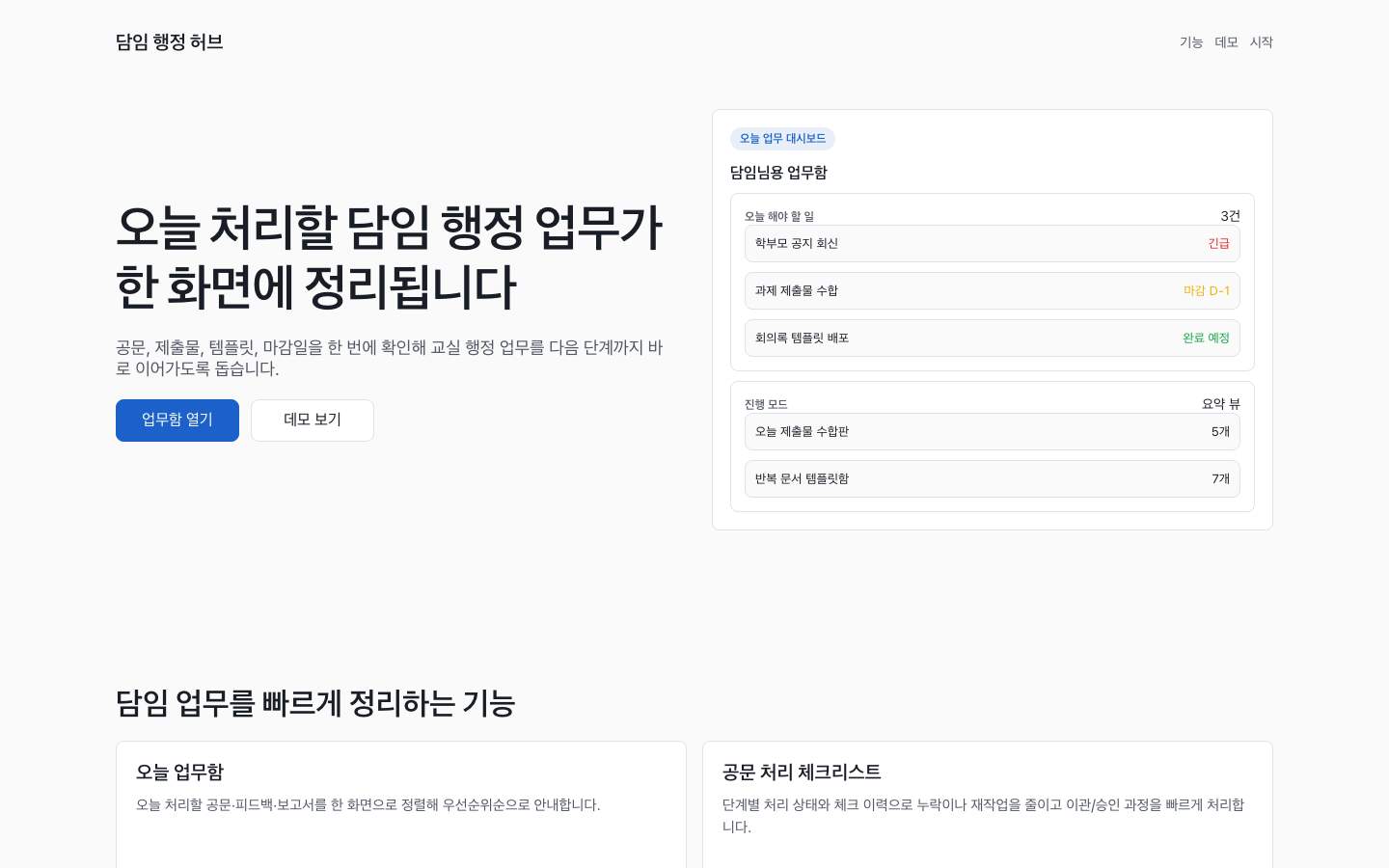Click the 7개 count value
Viewport: 1389px width, 868px height.
click(1221, 479)
